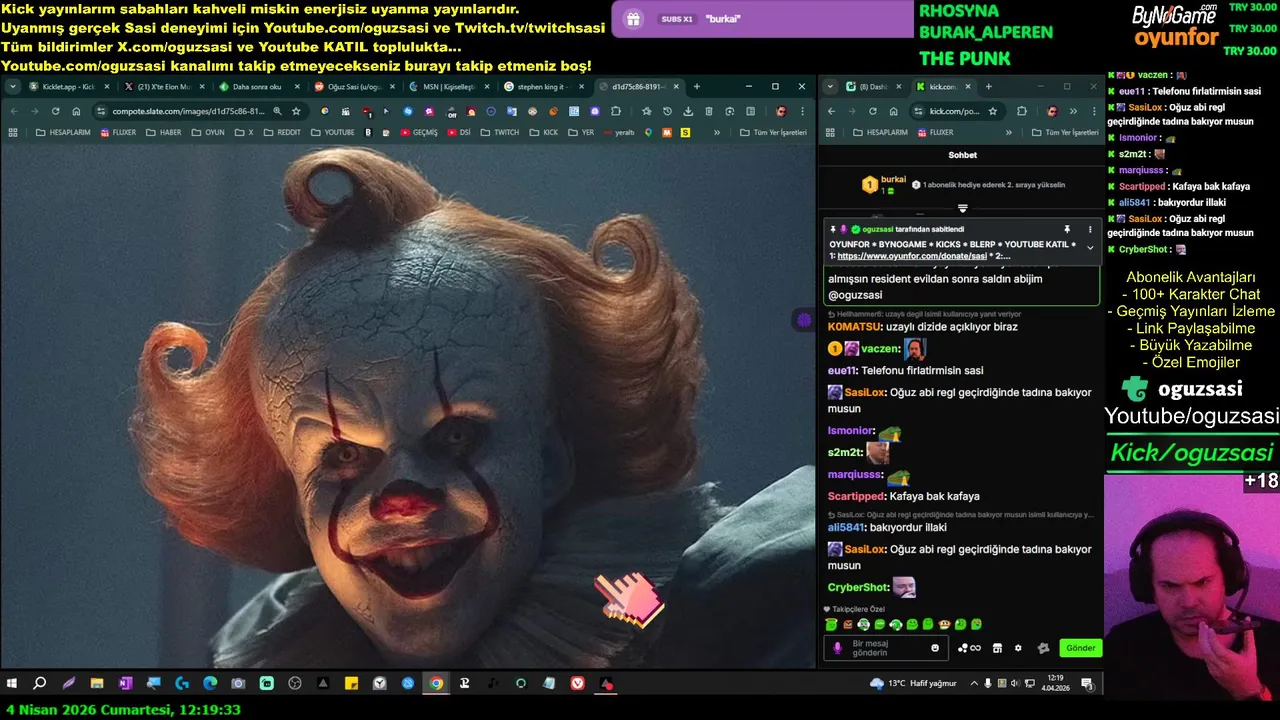Navigate back in left browser window
Screen dimensions: 1280x720
(13, 111)
